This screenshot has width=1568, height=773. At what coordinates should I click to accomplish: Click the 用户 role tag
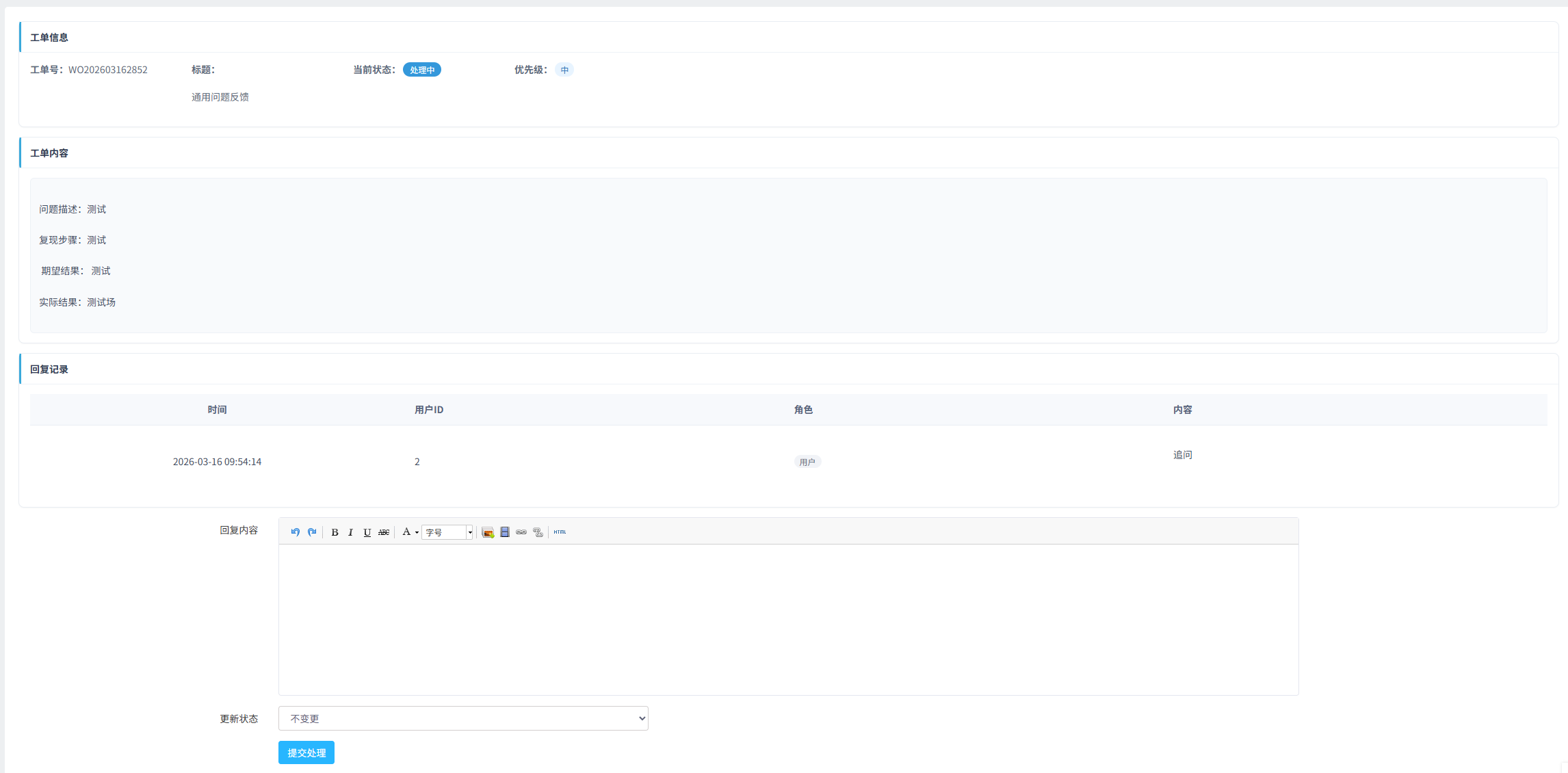(807, 462)
